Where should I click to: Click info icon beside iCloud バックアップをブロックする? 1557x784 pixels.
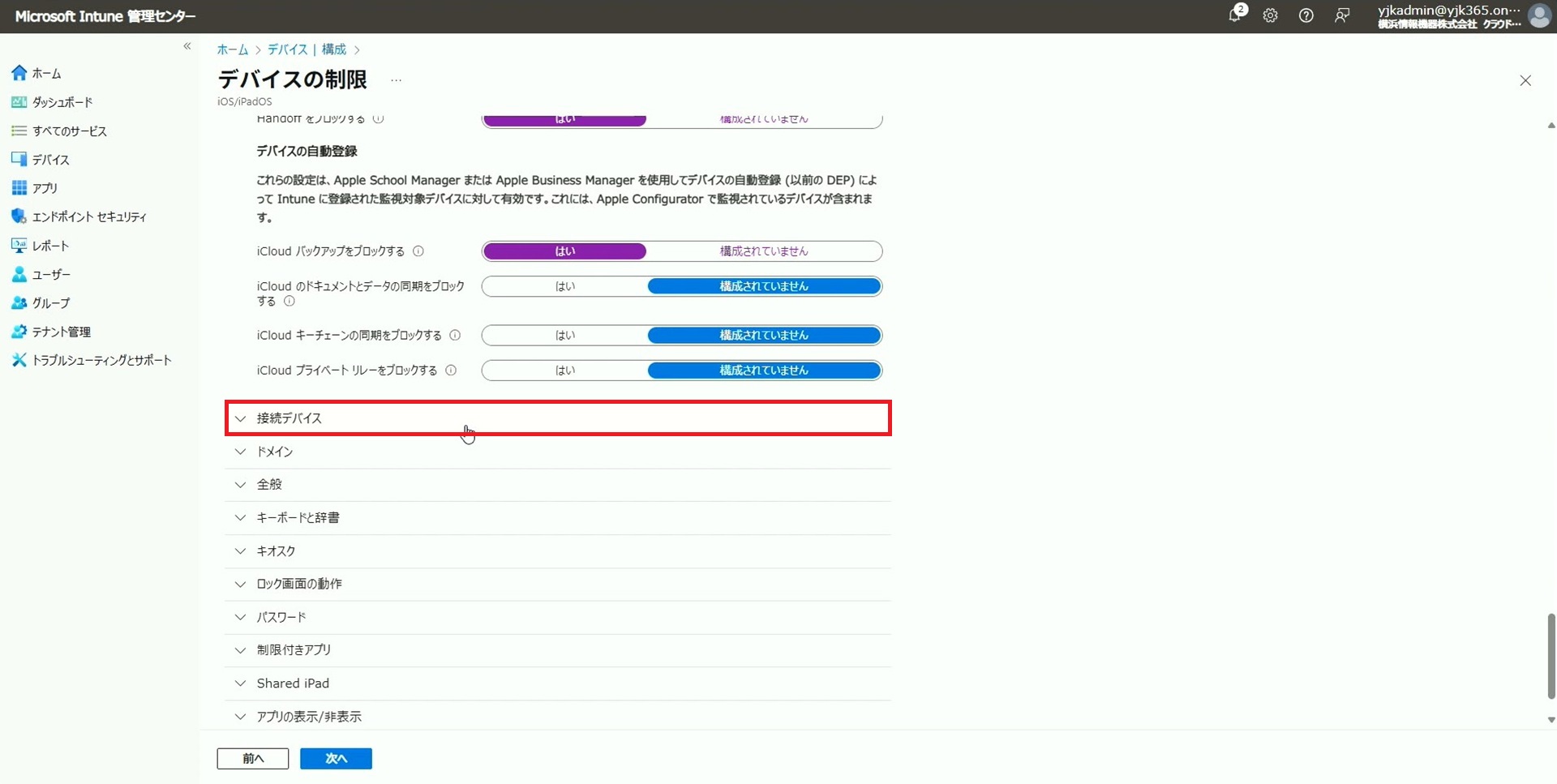(x=418, y=251)
